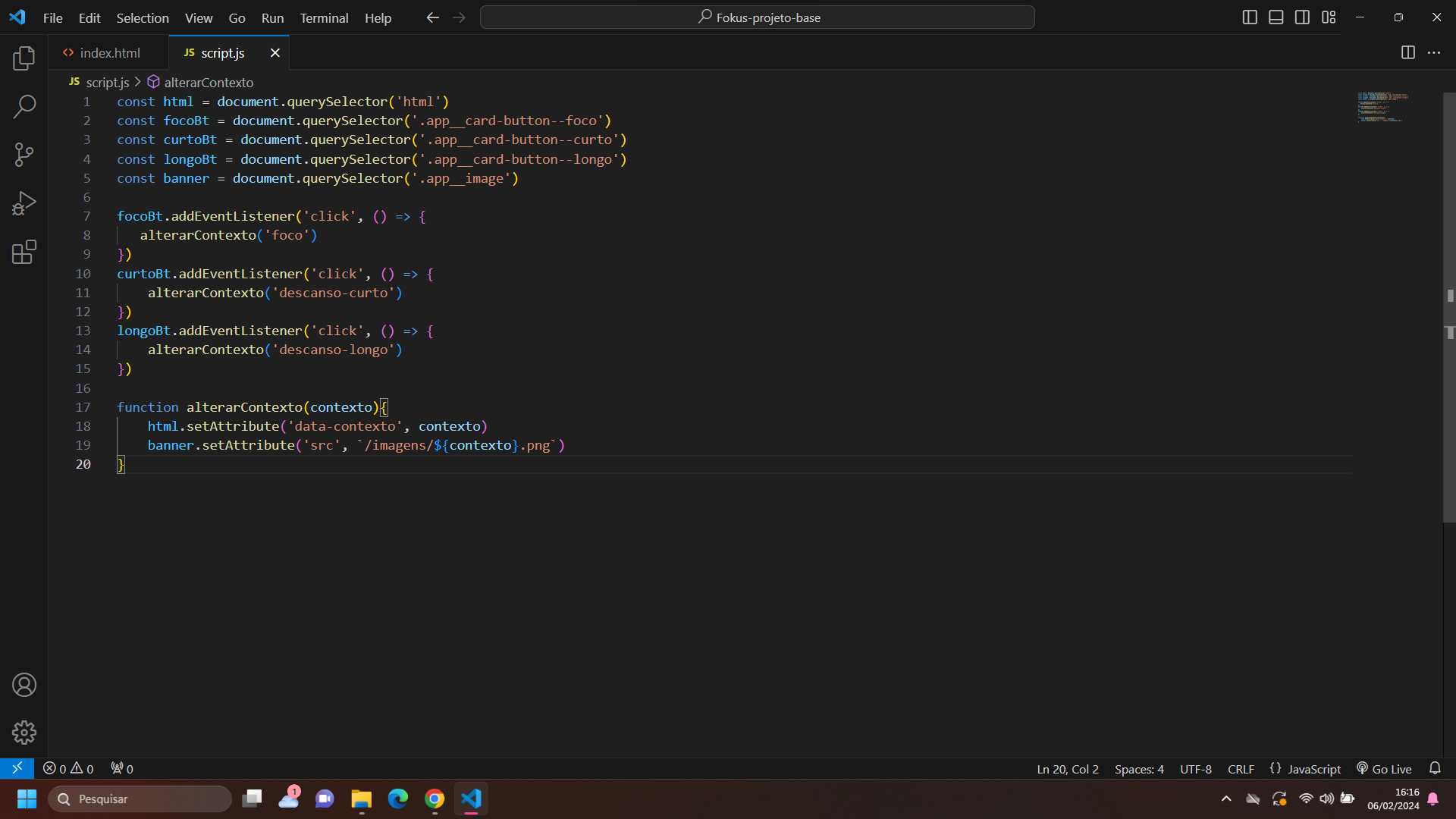Click Ln 20, Col 2 cursor position
The width and height of the screenshot is (1456, 819).
pos(1068,769)
